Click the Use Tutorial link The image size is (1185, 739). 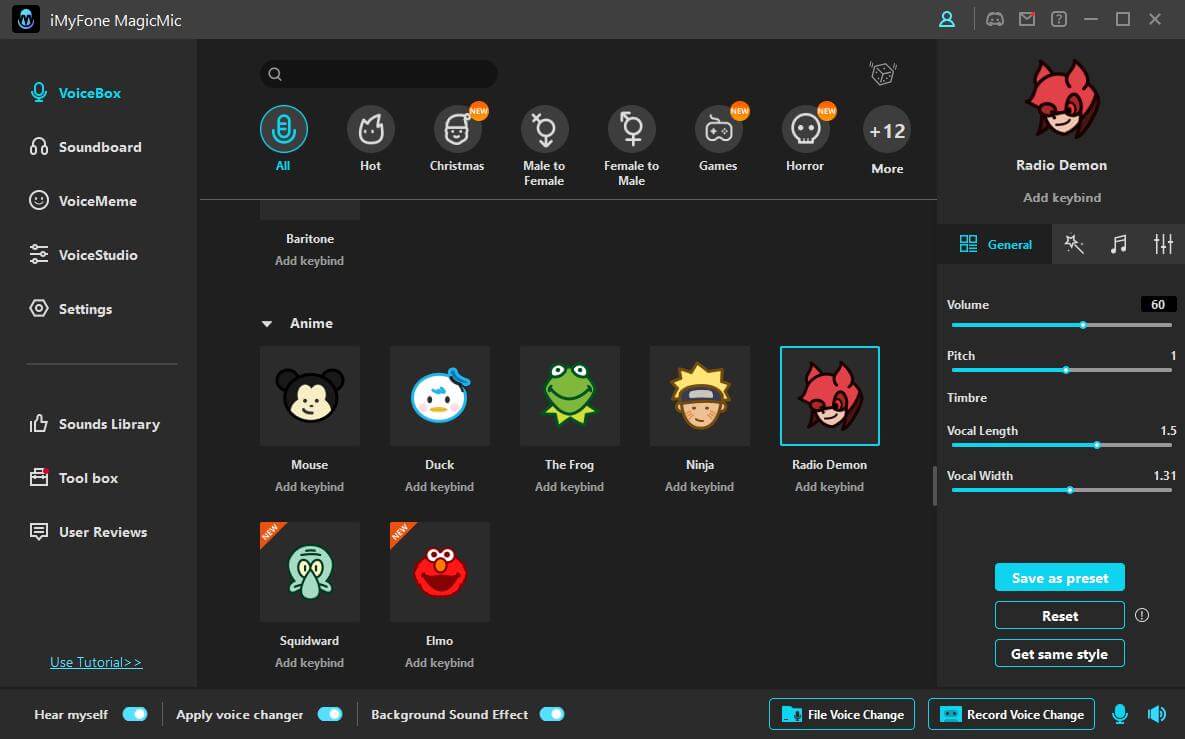[96, 663]
